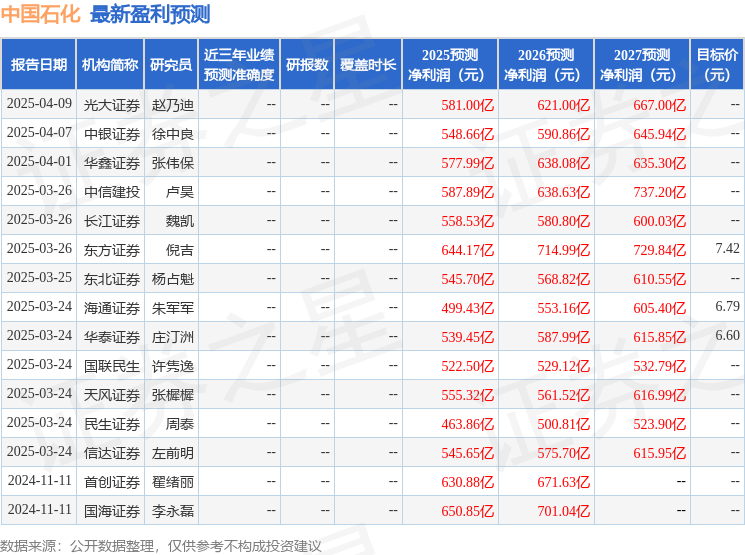Click the 东北证券 institution cell

pos(112,279)
